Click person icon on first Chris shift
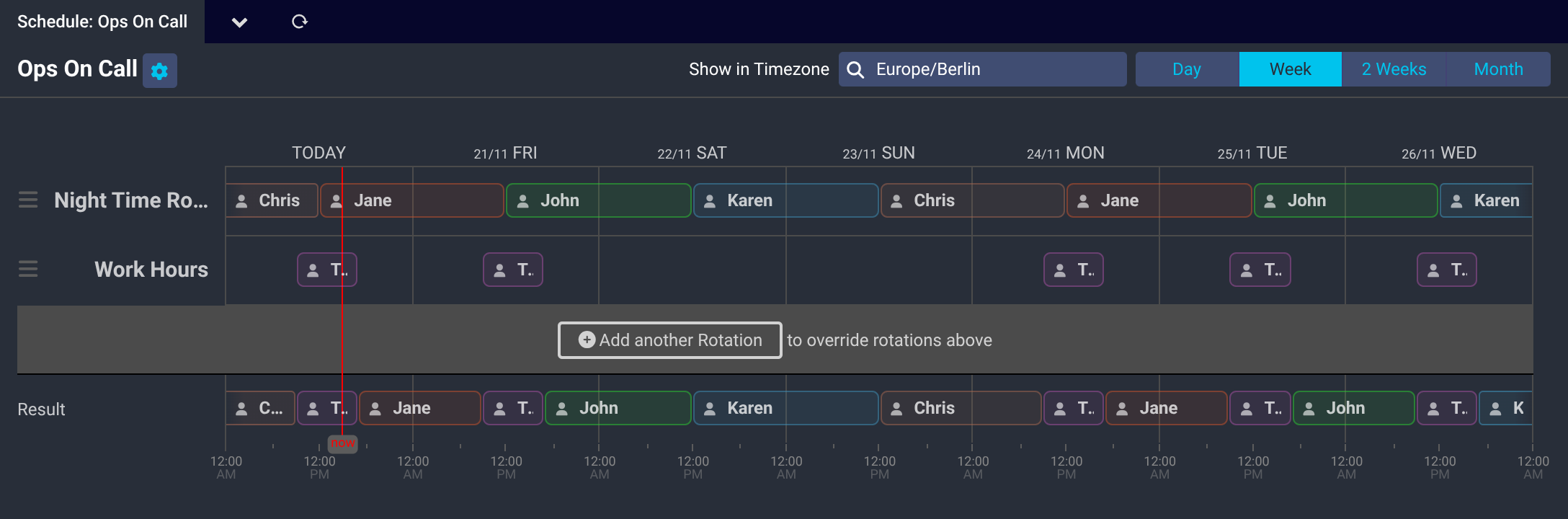Image resolution: width=1568 pixels, height=519 pixels. [242, 200]
